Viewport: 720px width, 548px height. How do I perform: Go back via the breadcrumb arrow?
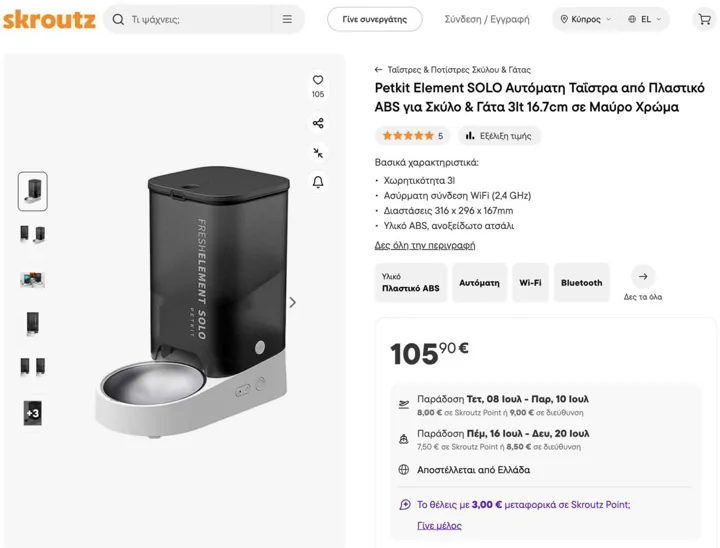tap(378, 70)
